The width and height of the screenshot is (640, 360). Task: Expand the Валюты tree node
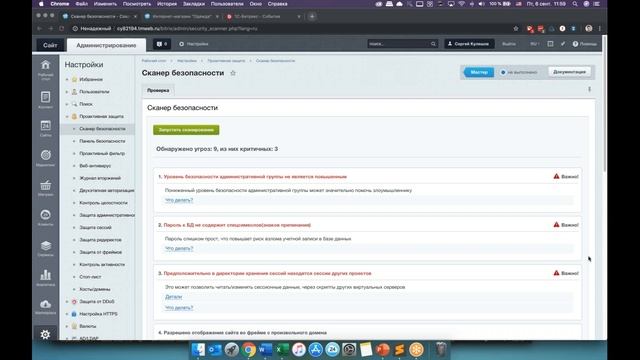(x=67, y=326)
